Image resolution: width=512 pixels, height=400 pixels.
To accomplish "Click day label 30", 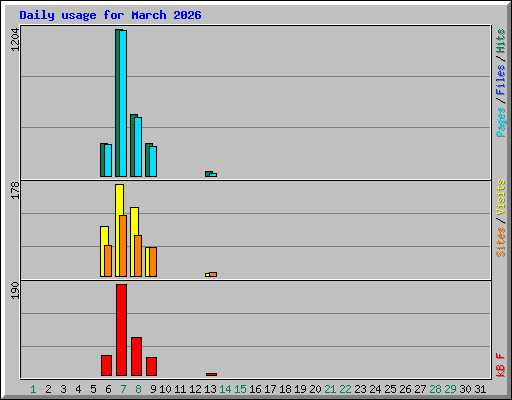I will (x=465, y=389).
